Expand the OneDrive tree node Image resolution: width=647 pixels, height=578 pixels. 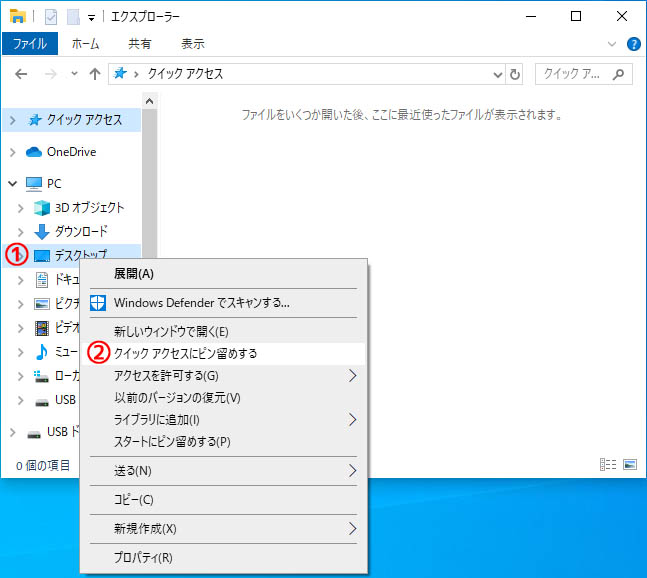click(13, 152)
